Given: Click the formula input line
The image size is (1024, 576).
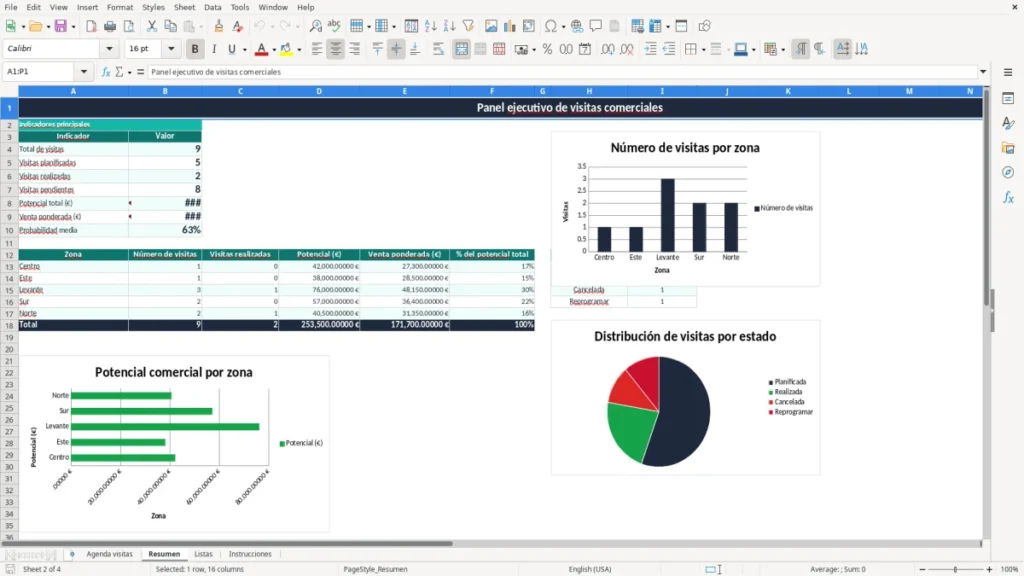Looking at the screenshot, I should tap(562, 72).
